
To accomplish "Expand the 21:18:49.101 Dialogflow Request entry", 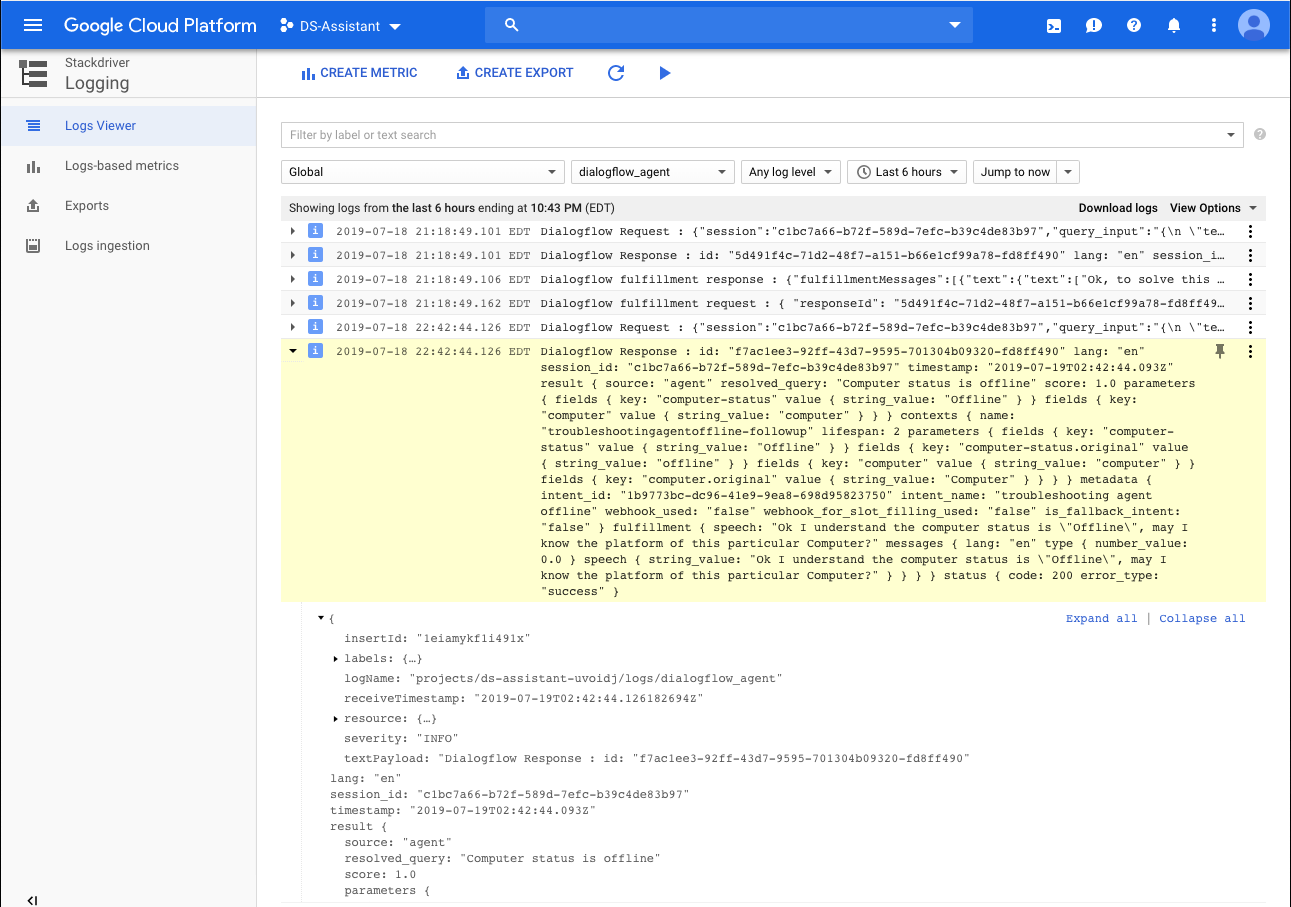I will click(x=293, y=231).
